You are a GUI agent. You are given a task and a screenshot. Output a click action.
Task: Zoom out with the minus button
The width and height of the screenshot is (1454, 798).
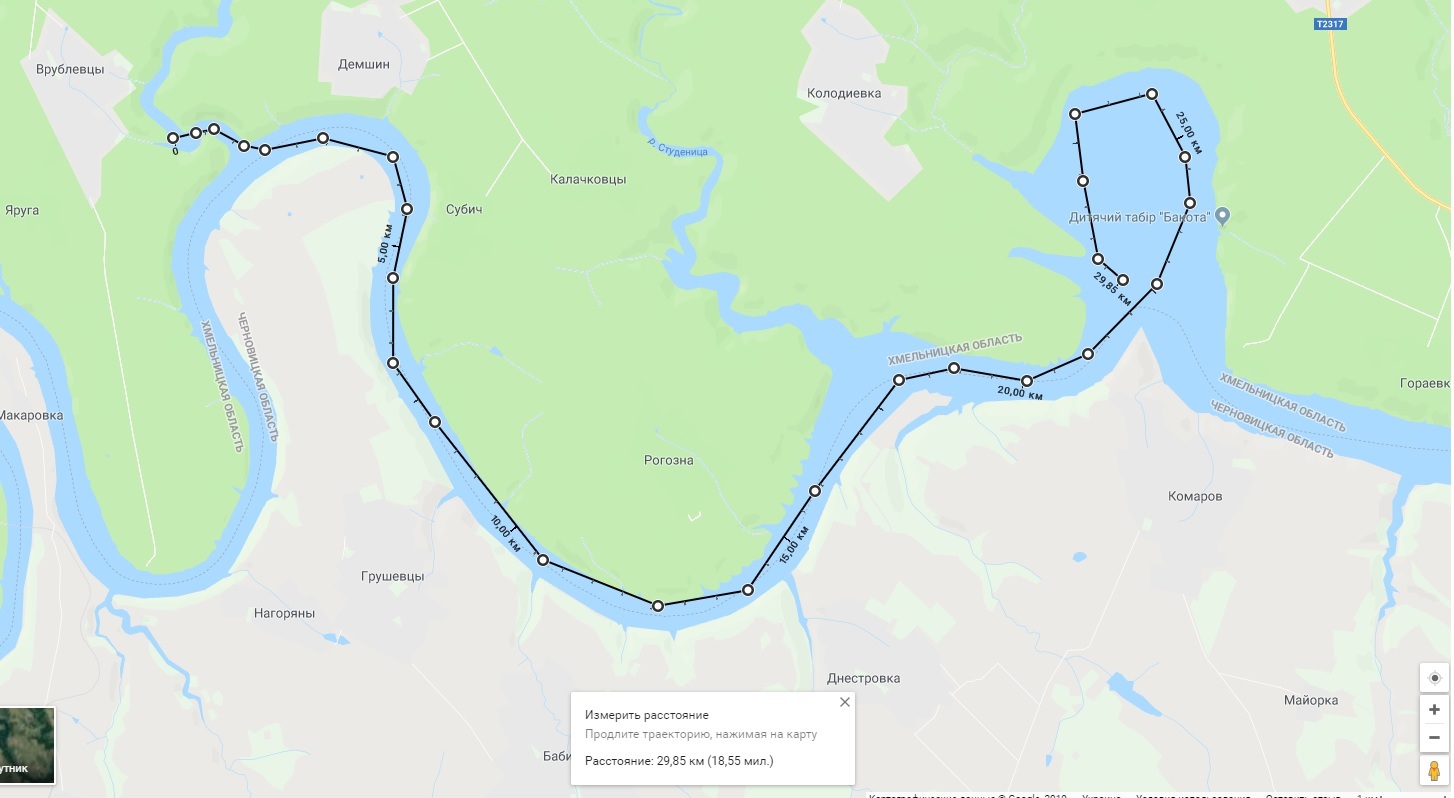[x=1434, y=737]
